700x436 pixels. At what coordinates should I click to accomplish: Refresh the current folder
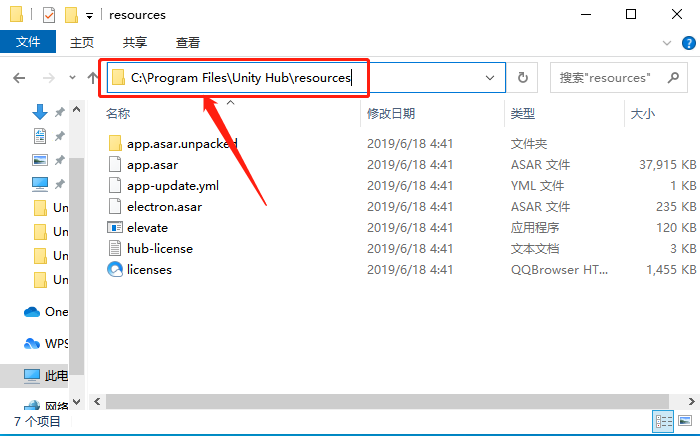[x=523, y=78]
